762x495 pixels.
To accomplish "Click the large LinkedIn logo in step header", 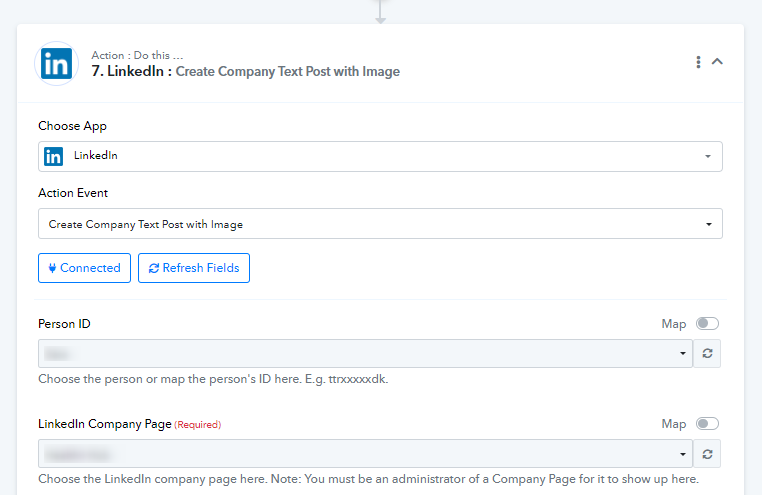I will (x=56, y=64).
